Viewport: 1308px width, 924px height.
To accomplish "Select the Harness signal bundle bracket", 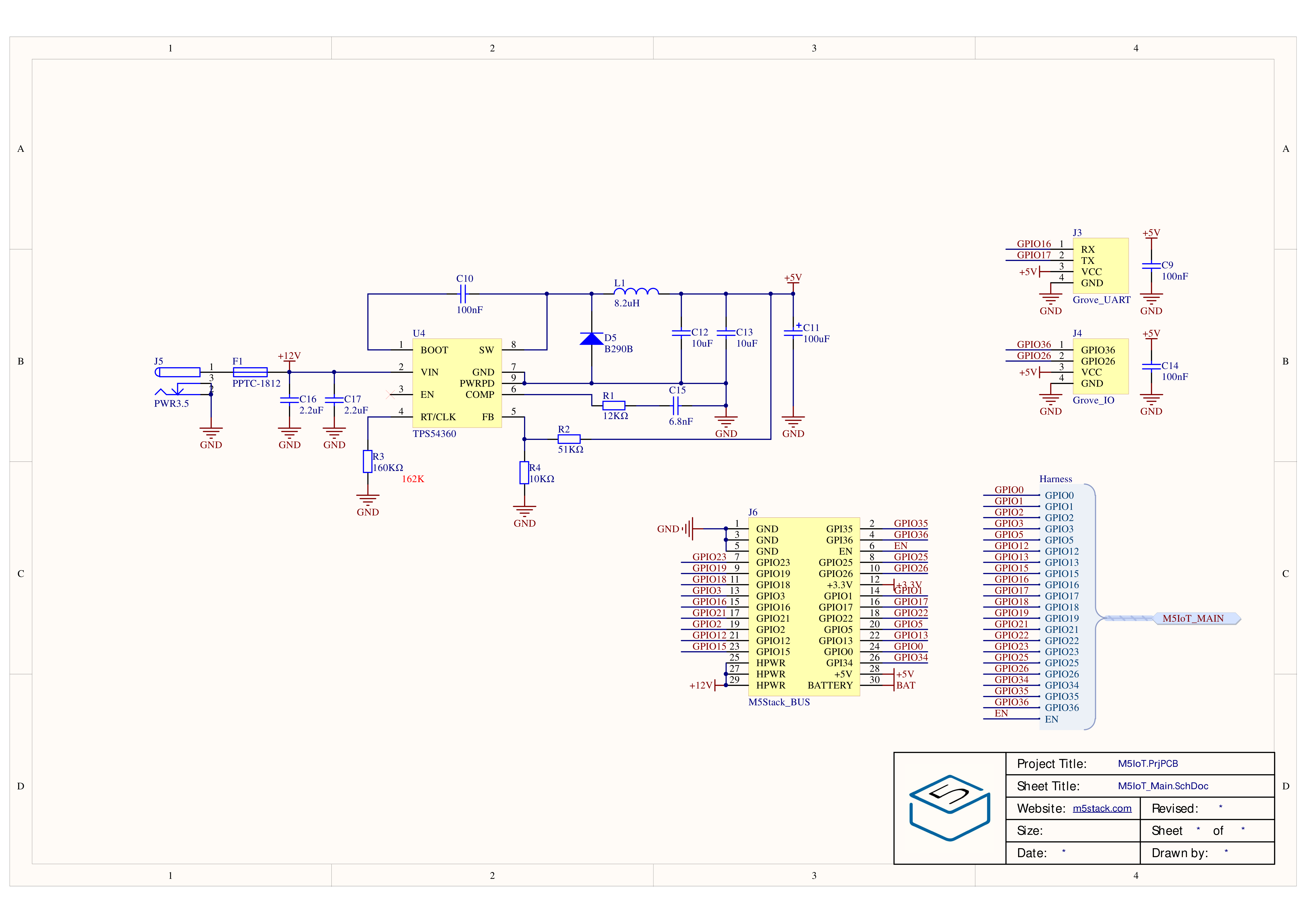I will click(1067, 607).
